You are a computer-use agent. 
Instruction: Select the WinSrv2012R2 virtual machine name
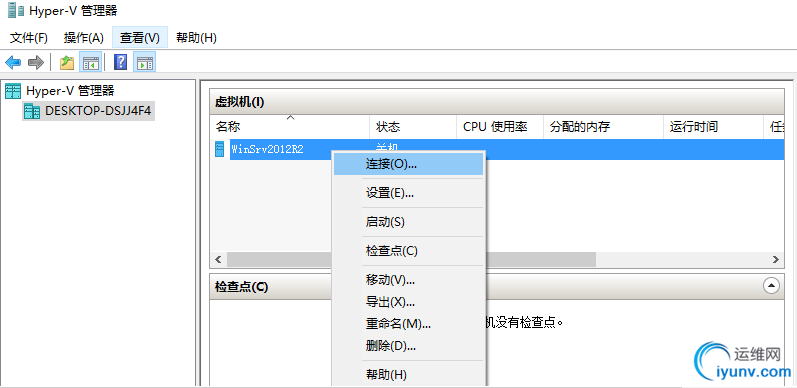[267, 150]
